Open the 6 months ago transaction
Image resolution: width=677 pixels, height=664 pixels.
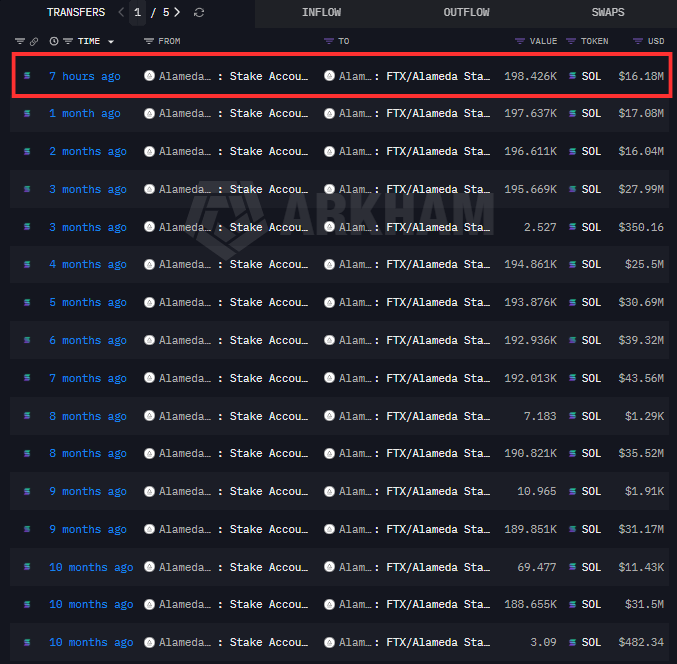[x=88, y=340]
